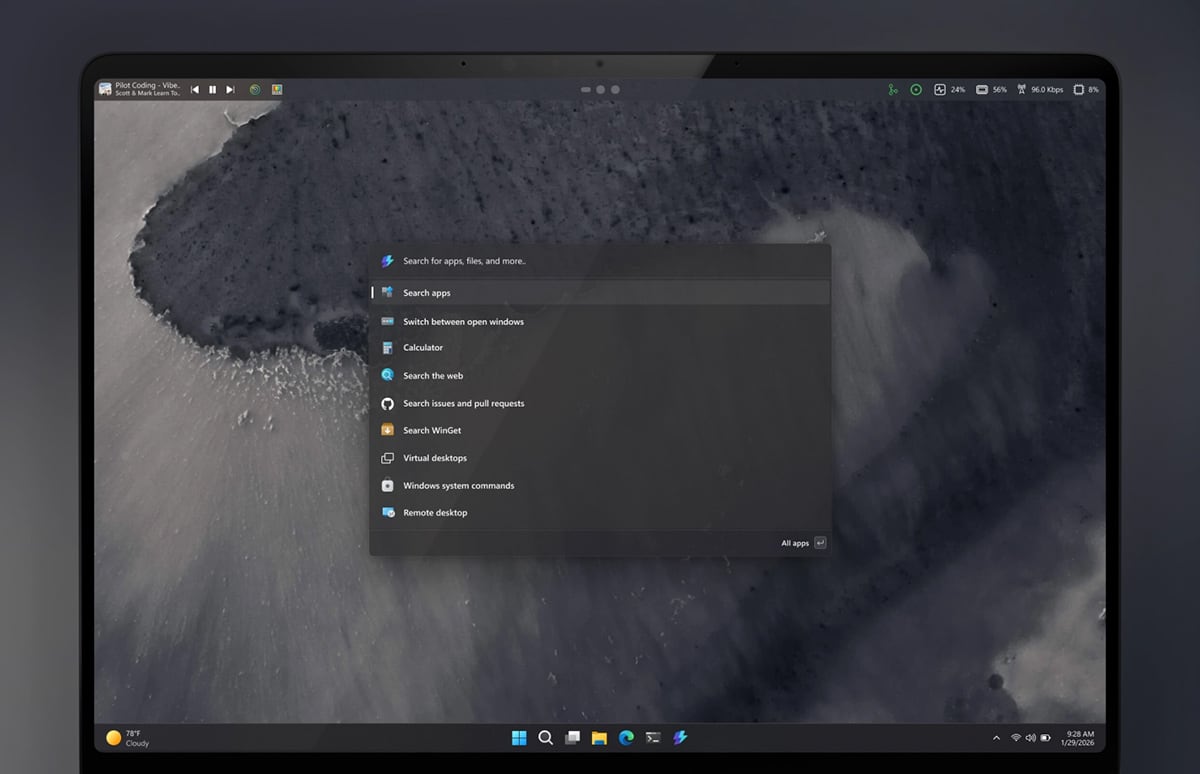Click the Virtual desktops icon
The width and height of the screenshot is (1200, 774).
coord(387,458)
